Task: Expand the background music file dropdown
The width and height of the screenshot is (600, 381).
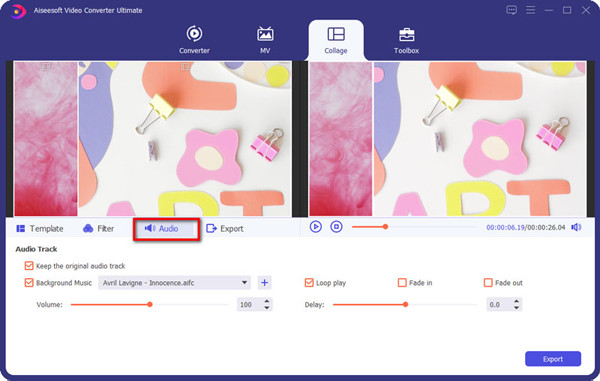Action: 244,283
